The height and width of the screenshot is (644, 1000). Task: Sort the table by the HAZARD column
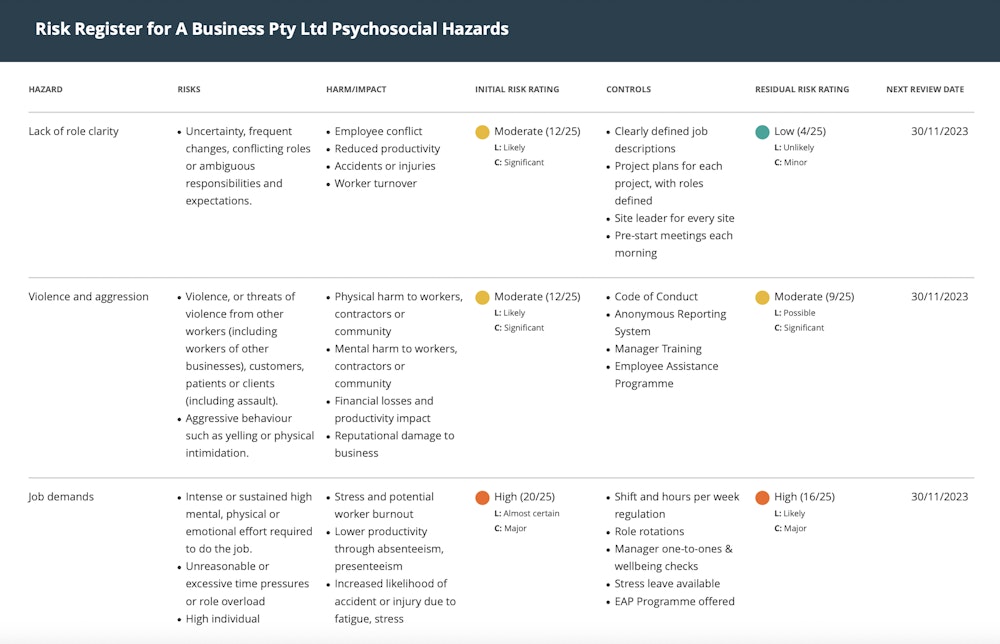(x=46, y=89)
